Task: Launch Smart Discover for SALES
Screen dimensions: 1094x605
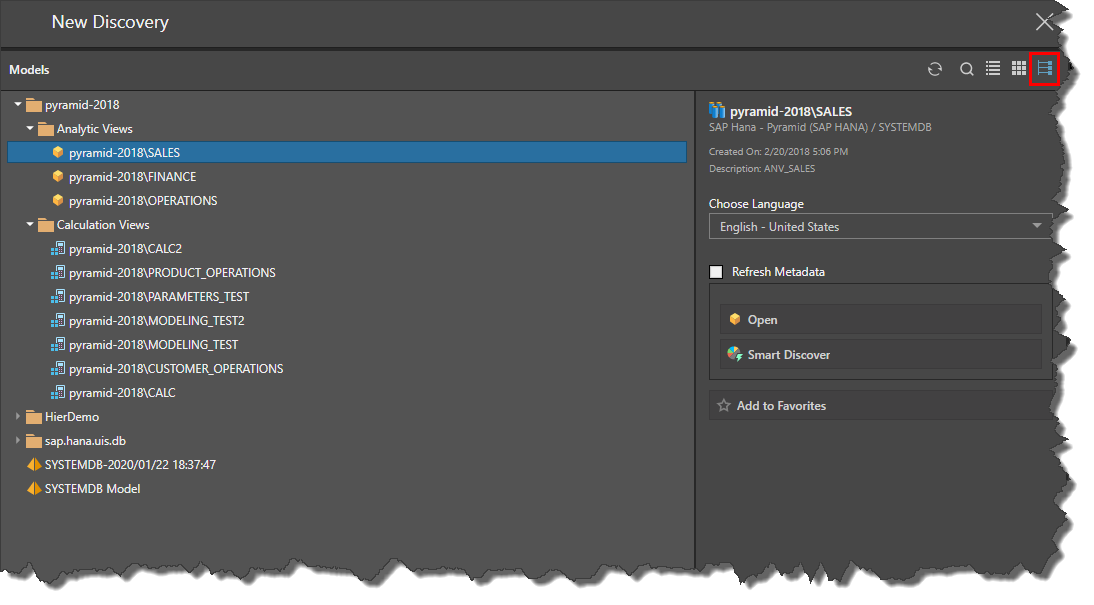Action: point(881,354)
